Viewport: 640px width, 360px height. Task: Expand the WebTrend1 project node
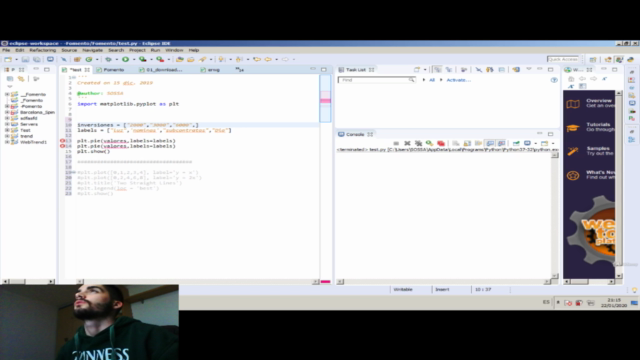tap(7, 142)
